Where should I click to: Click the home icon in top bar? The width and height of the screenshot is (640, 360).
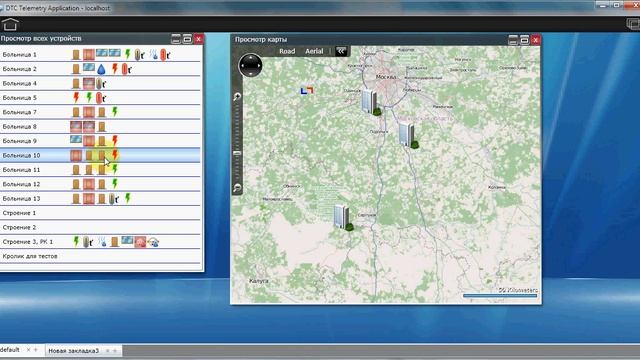(10, 24)
